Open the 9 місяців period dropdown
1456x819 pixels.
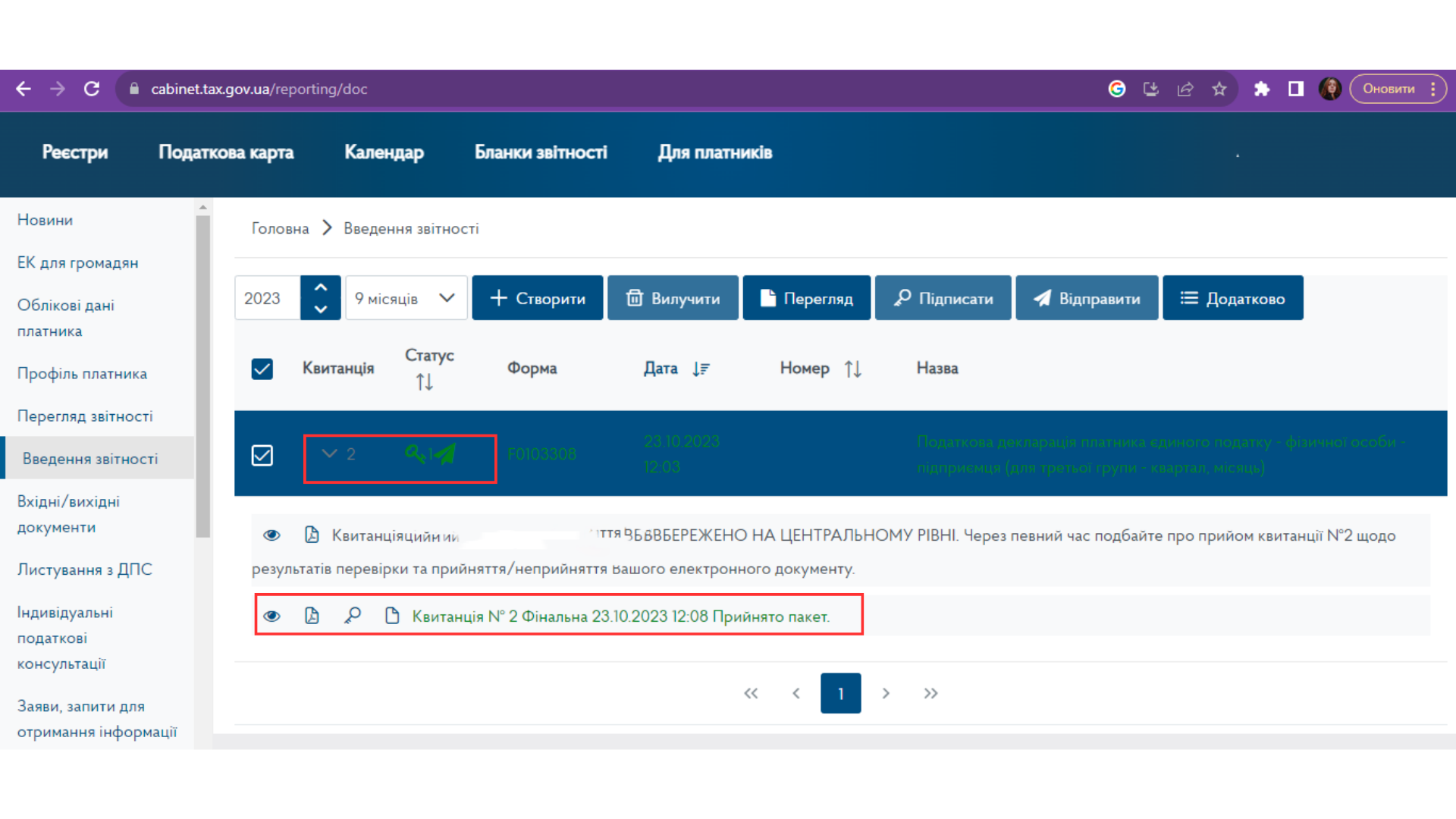coord(406,298)
